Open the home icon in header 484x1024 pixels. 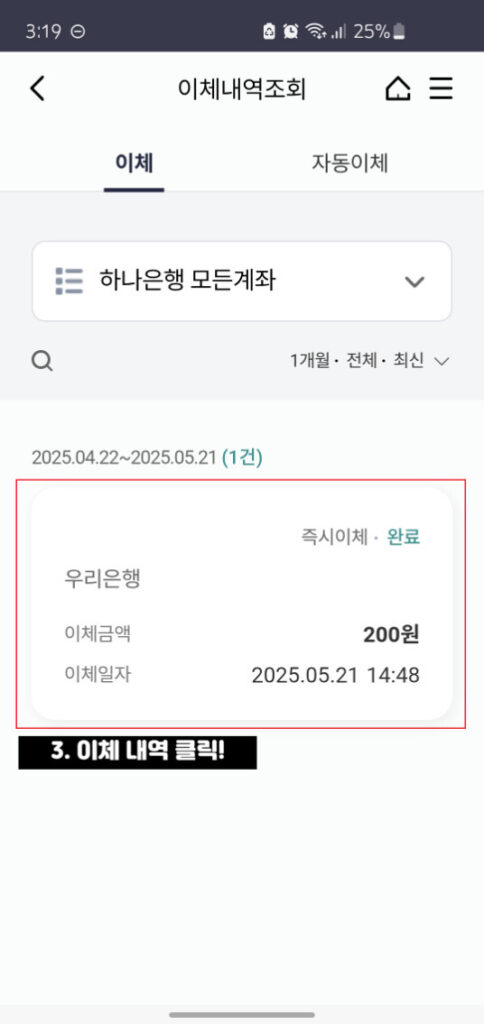(398, 88)
